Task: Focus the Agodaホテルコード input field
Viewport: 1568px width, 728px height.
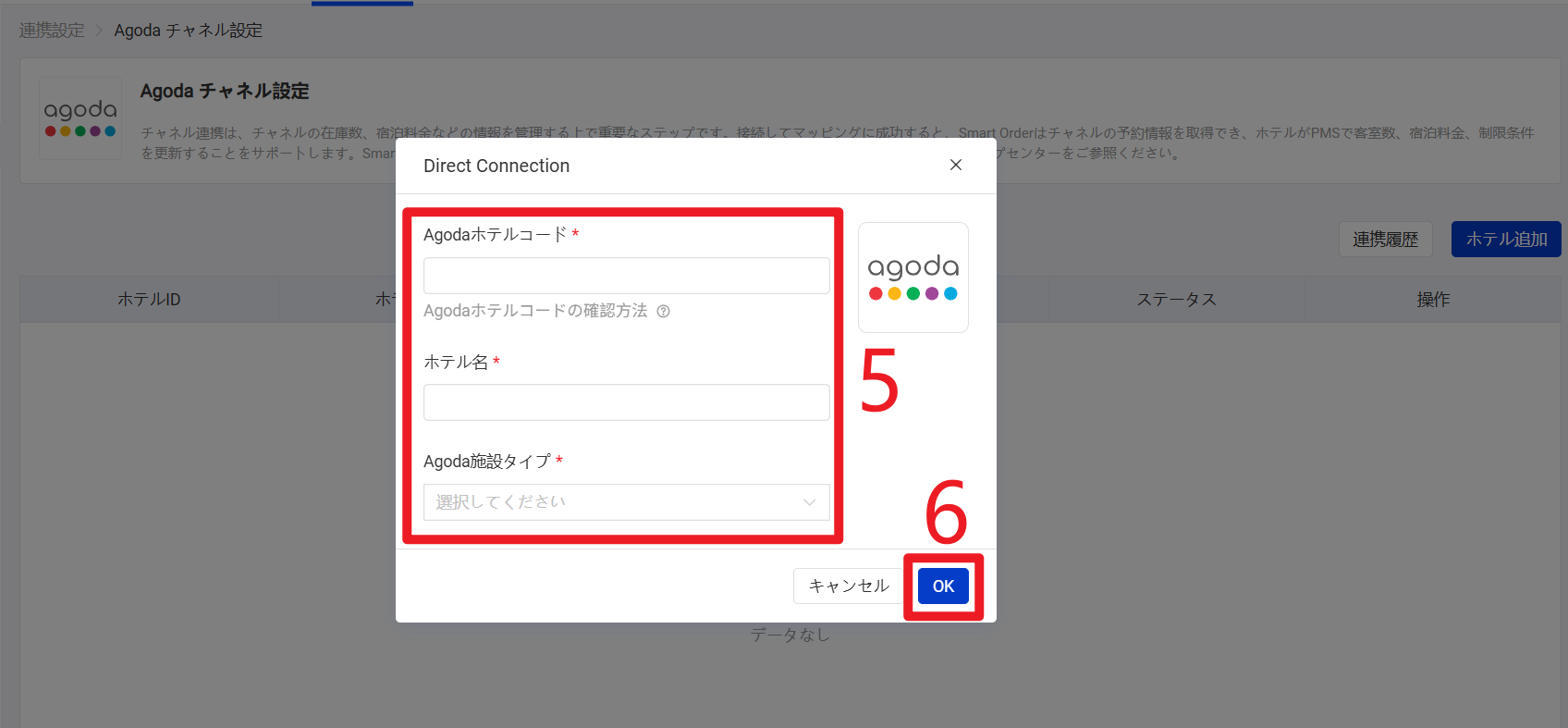Action: click(626, 276)
